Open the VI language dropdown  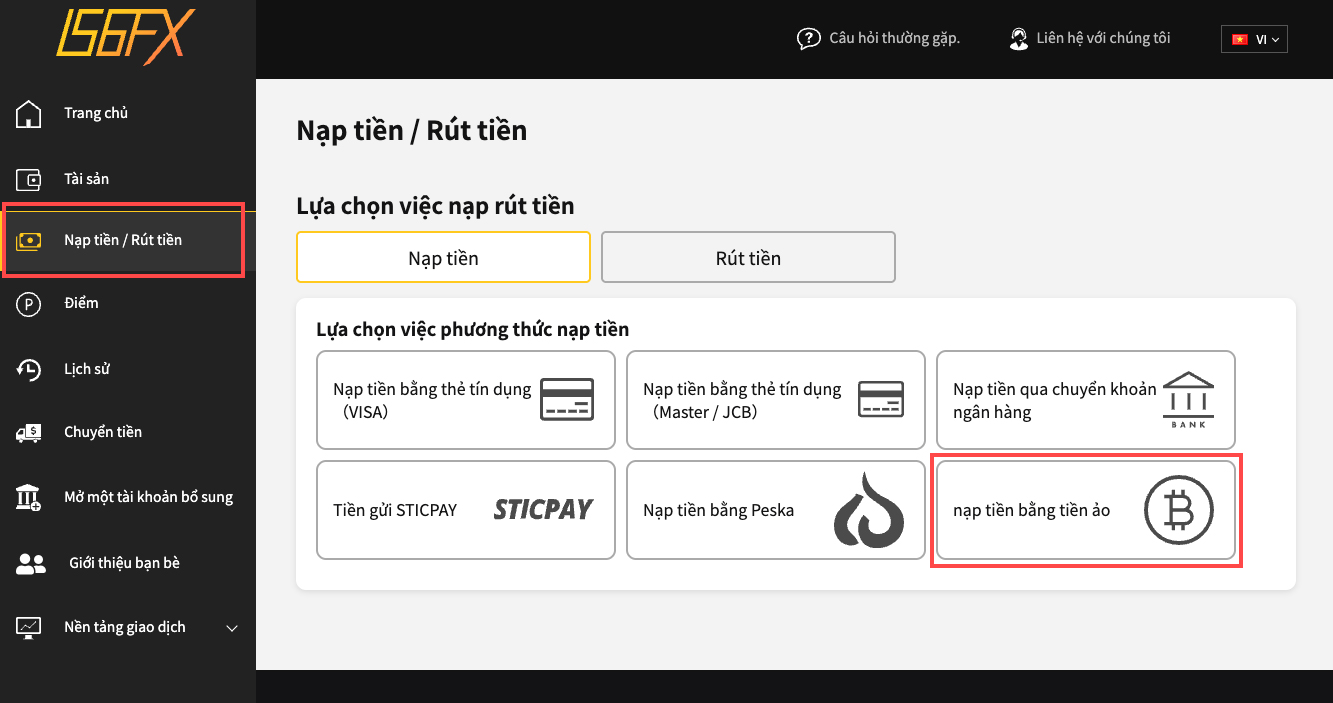[x=1254, y=40]
